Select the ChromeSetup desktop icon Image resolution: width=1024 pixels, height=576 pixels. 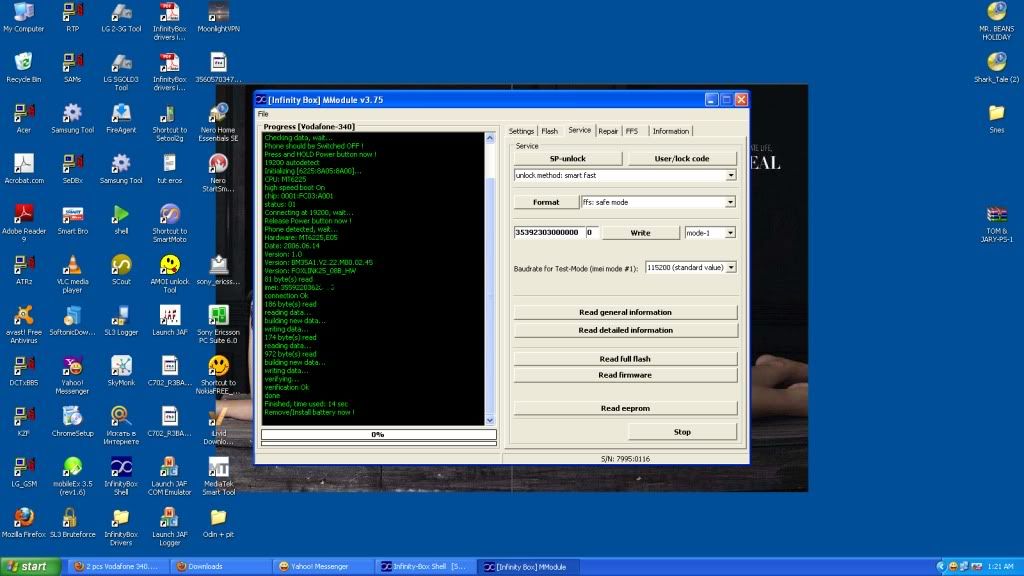[x=72, y=422]
